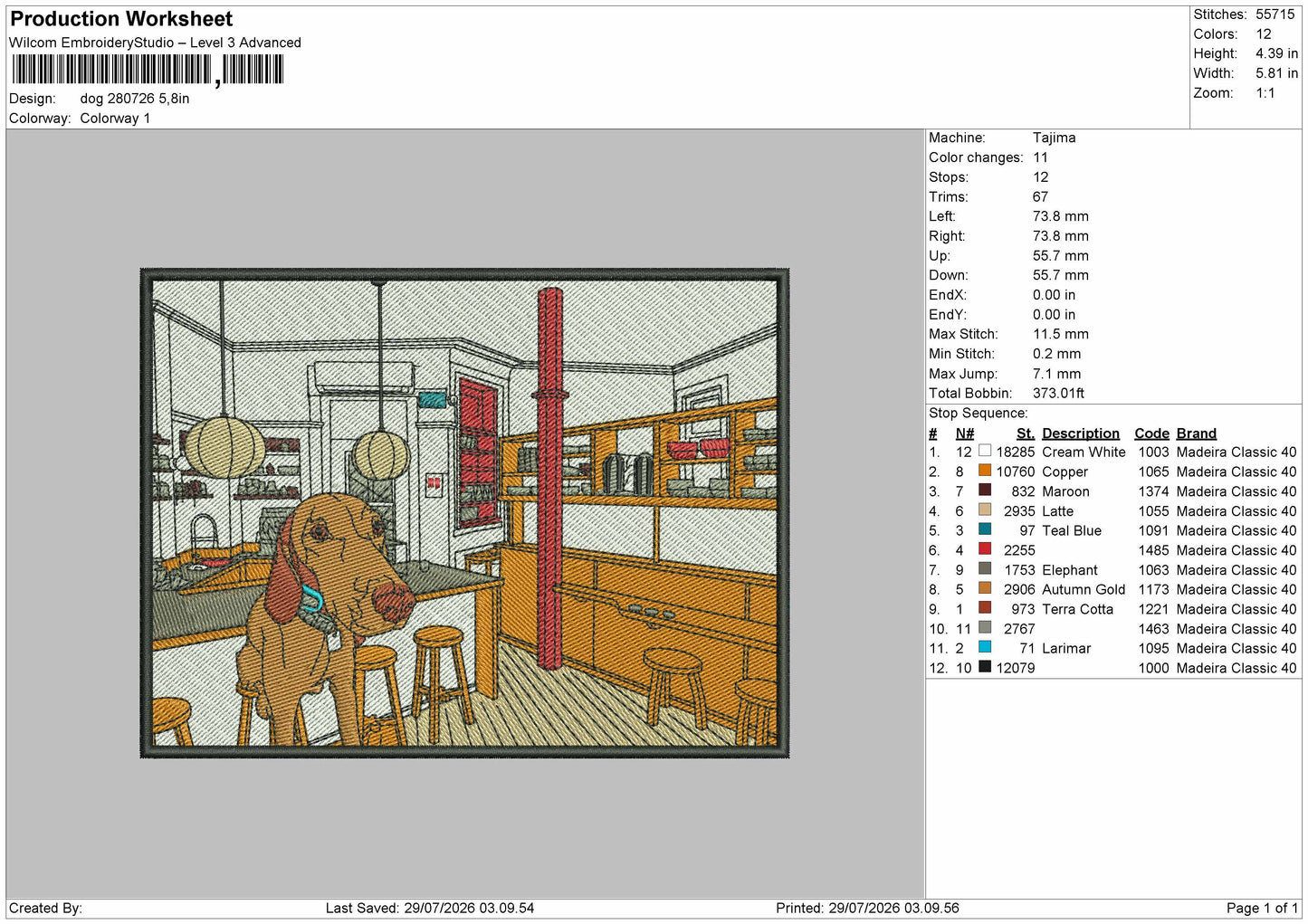Click the barcode under the worksheet title

point(148,70)
